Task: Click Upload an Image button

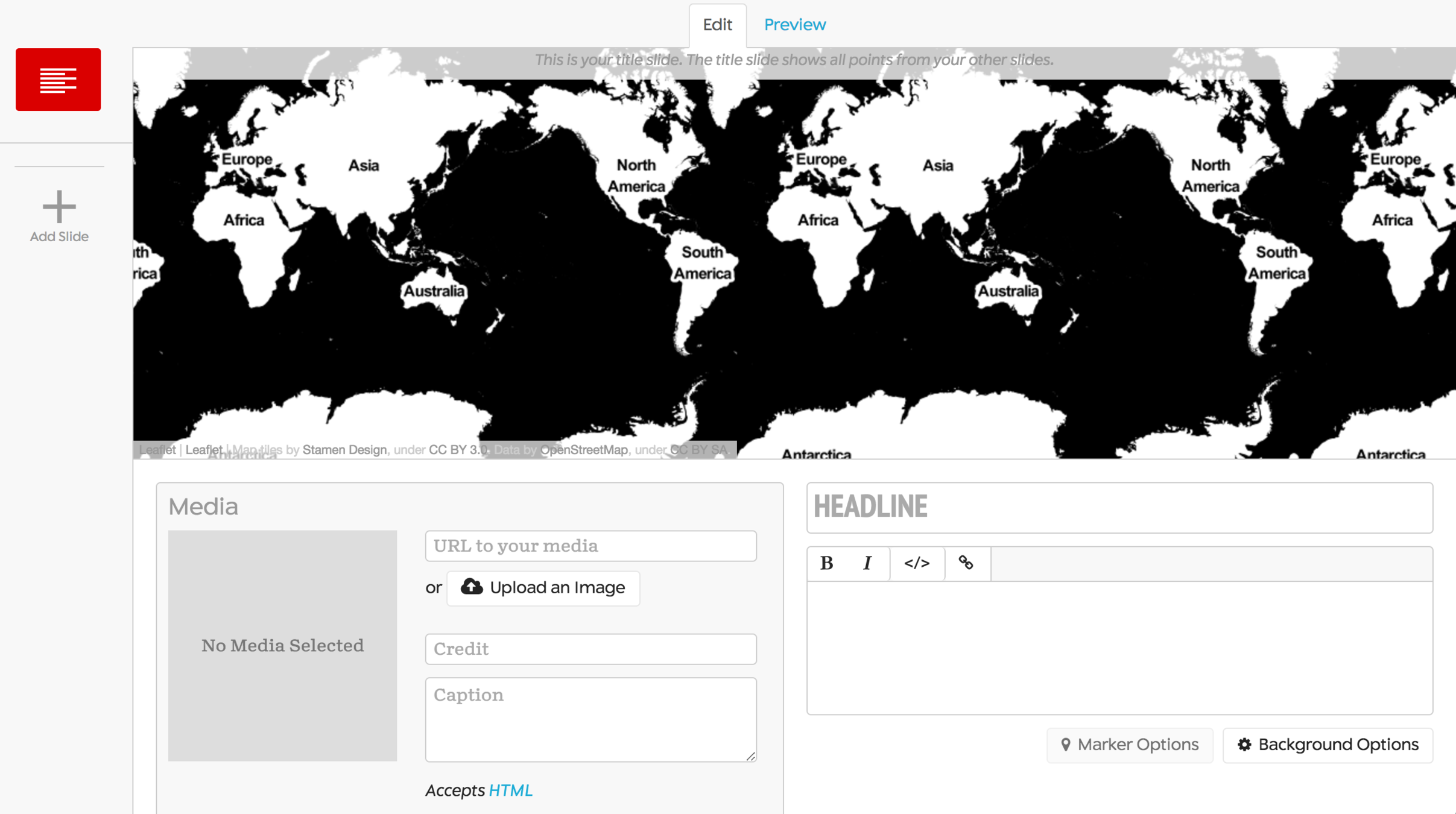Action: (x=543, y=588)
